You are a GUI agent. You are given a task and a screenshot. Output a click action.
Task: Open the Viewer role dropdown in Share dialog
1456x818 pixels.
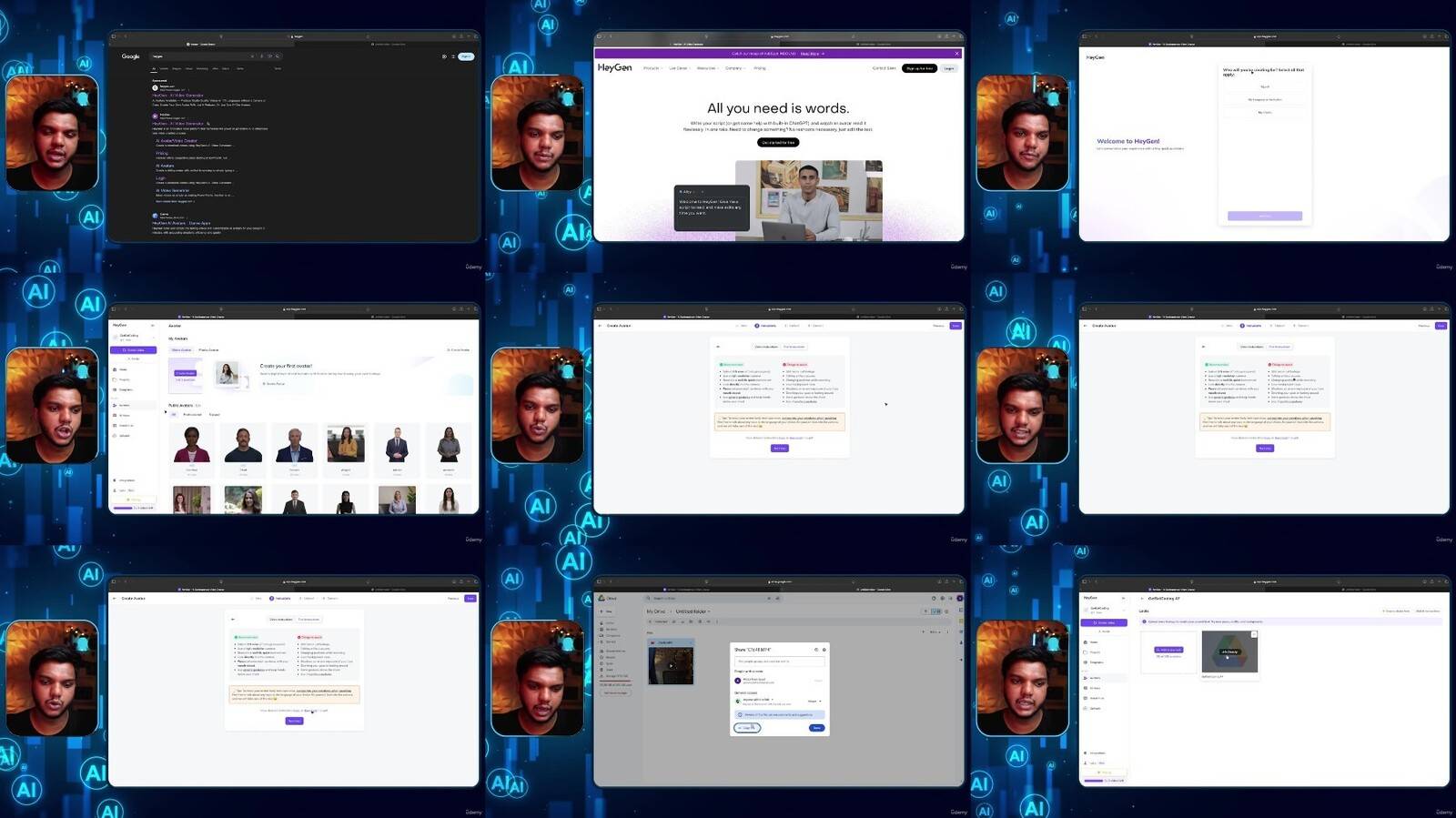tap(814, 702)
